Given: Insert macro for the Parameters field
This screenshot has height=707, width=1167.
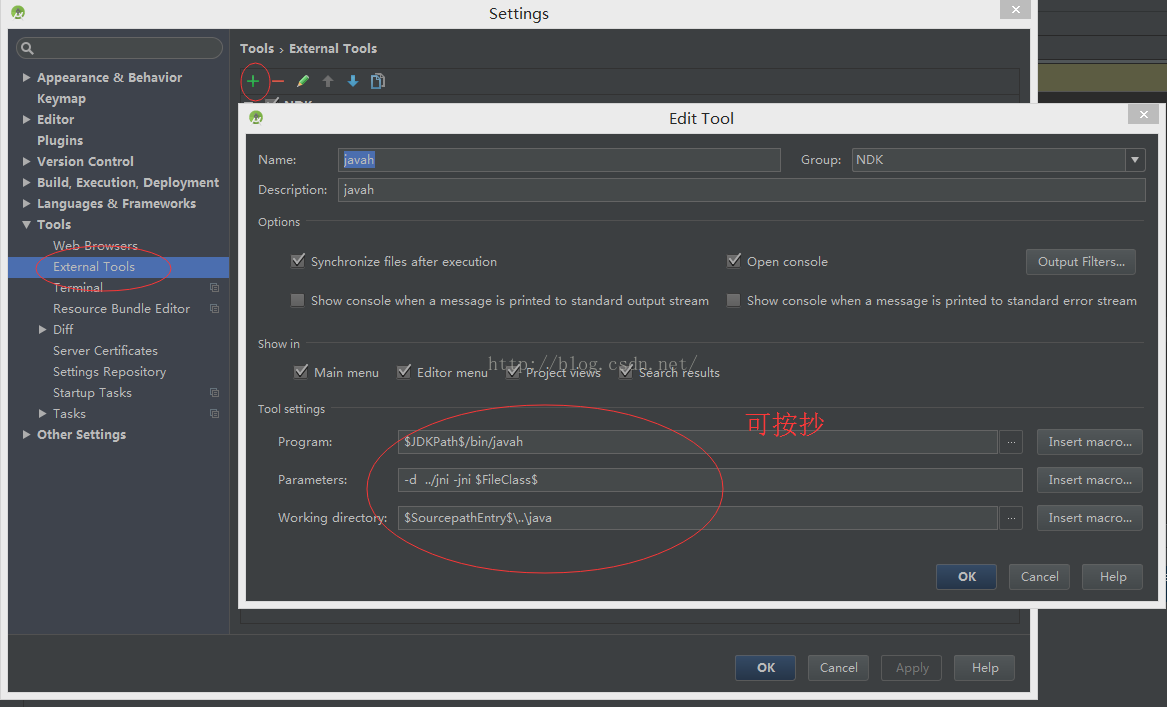Looking at the screenshot, I should pyautogui.click(x=1090, y=480).
